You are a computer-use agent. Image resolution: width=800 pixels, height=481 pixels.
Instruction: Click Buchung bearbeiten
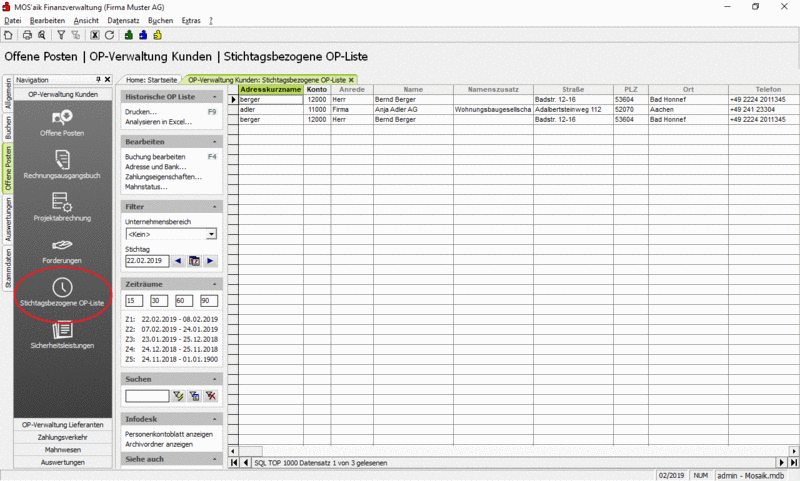[155, 157]
